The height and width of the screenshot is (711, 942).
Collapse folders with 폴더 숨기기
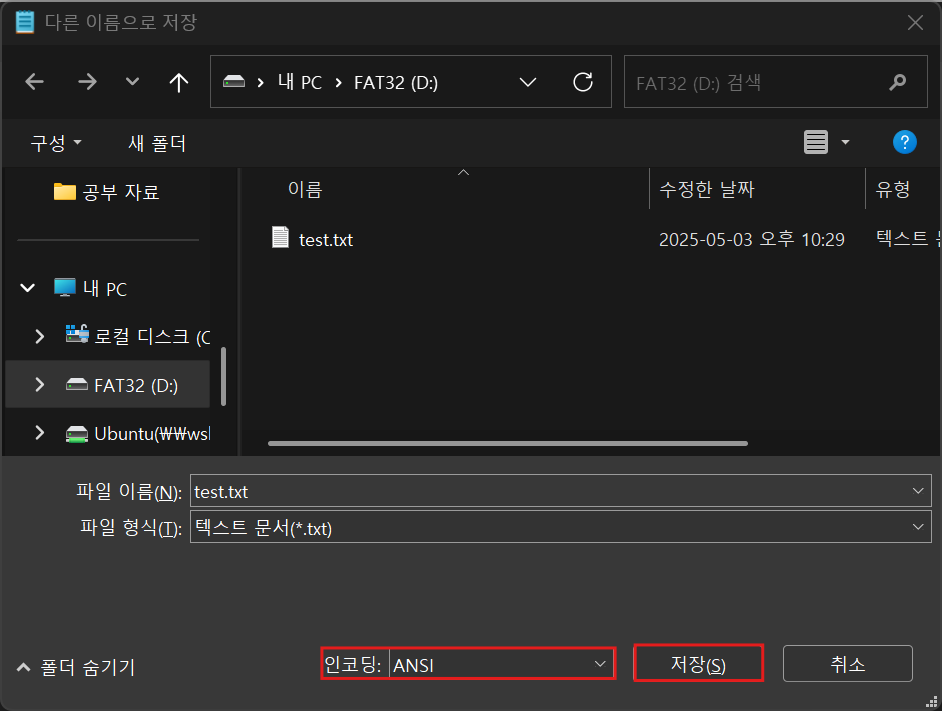tap(76, 667)
